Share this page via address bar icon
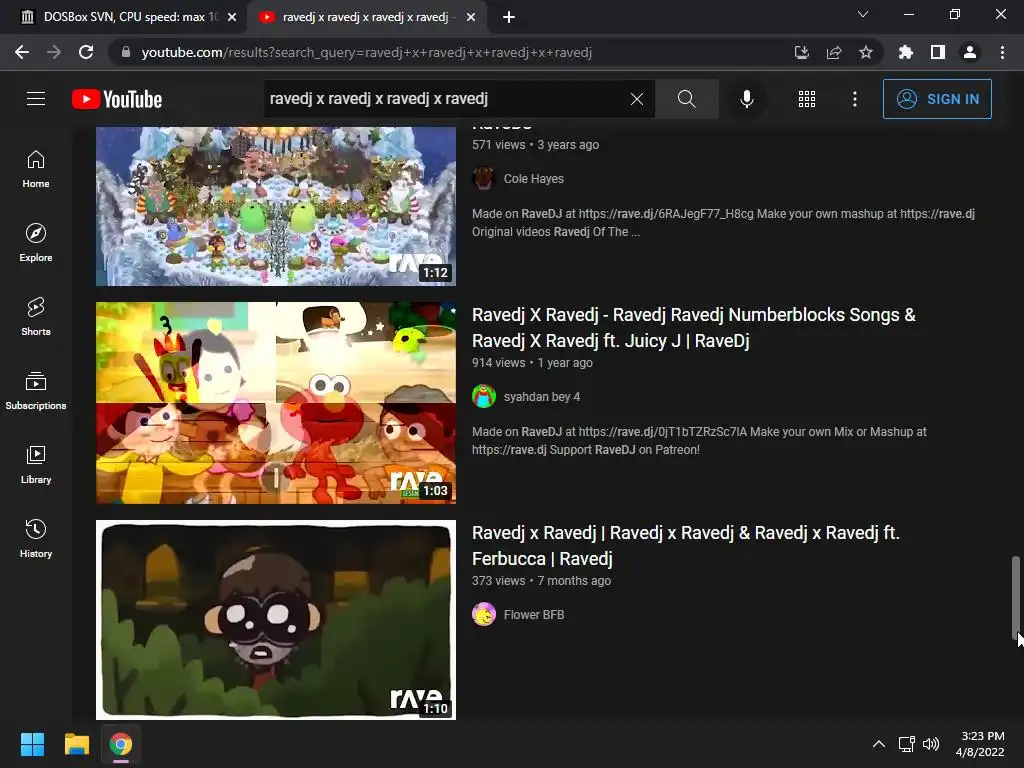 pos(834,52)
